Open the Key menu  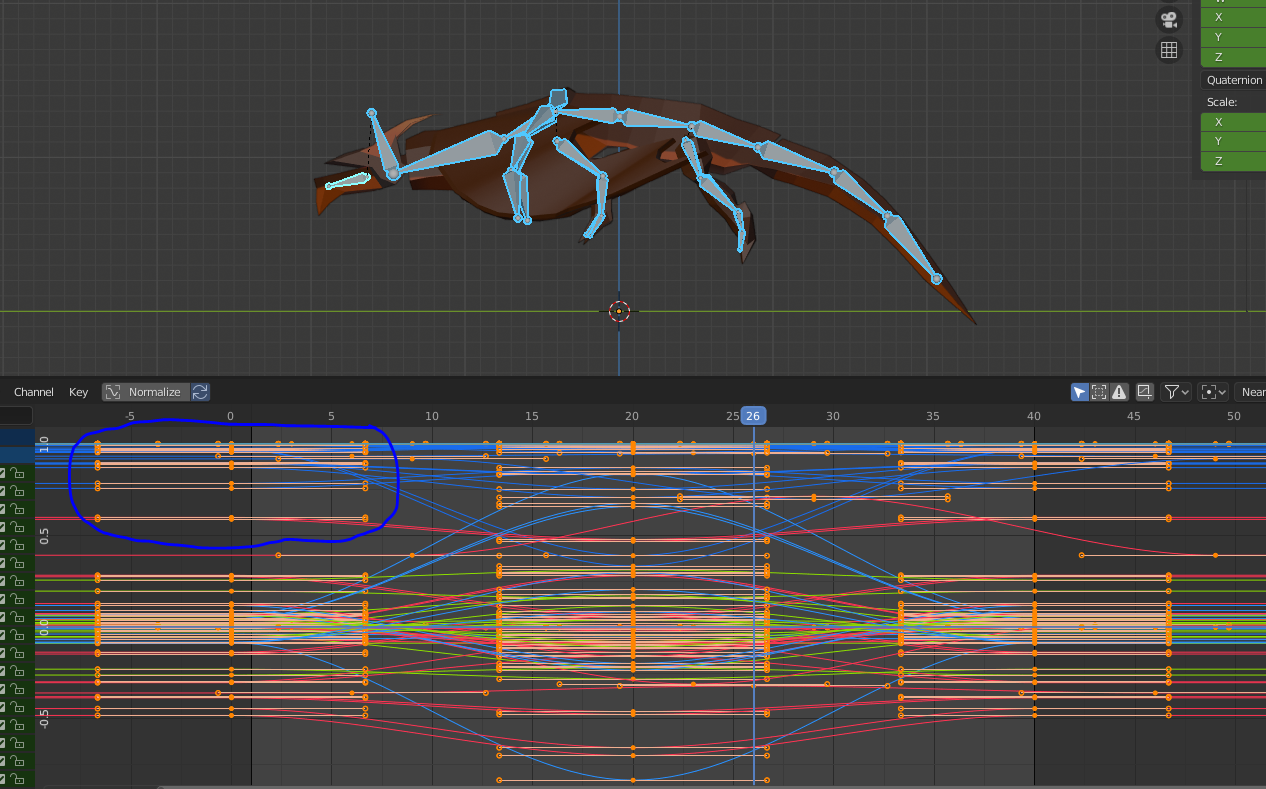tap(79, 392)
